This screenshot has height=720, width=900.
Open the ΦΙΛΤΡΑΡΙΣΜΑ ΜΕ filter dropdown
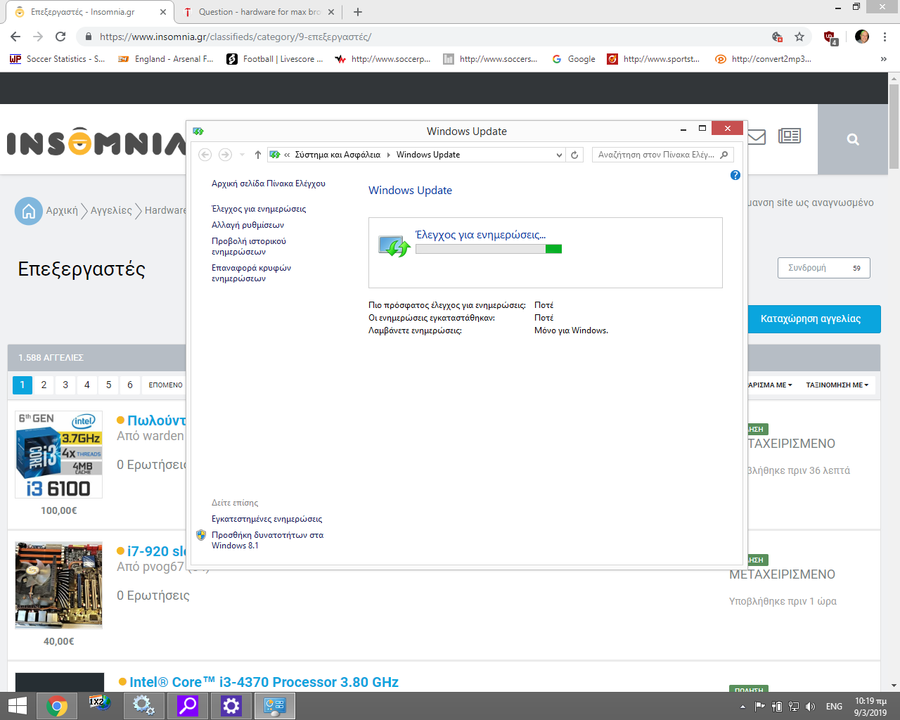tap(769, 385)
